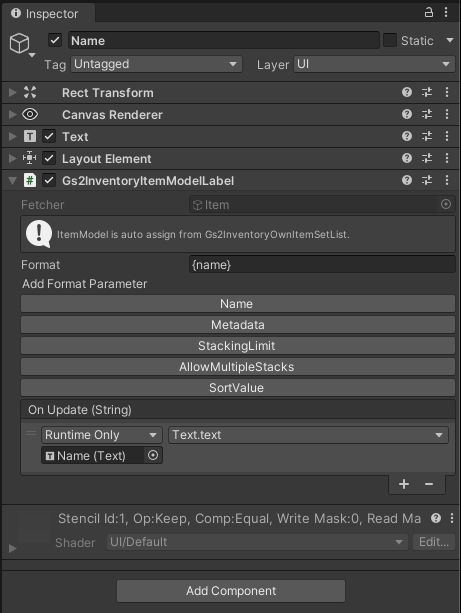The width and height of the screenshot is (461, 613).
Task: Click the Add Component button
Action: tap(231, 591)
